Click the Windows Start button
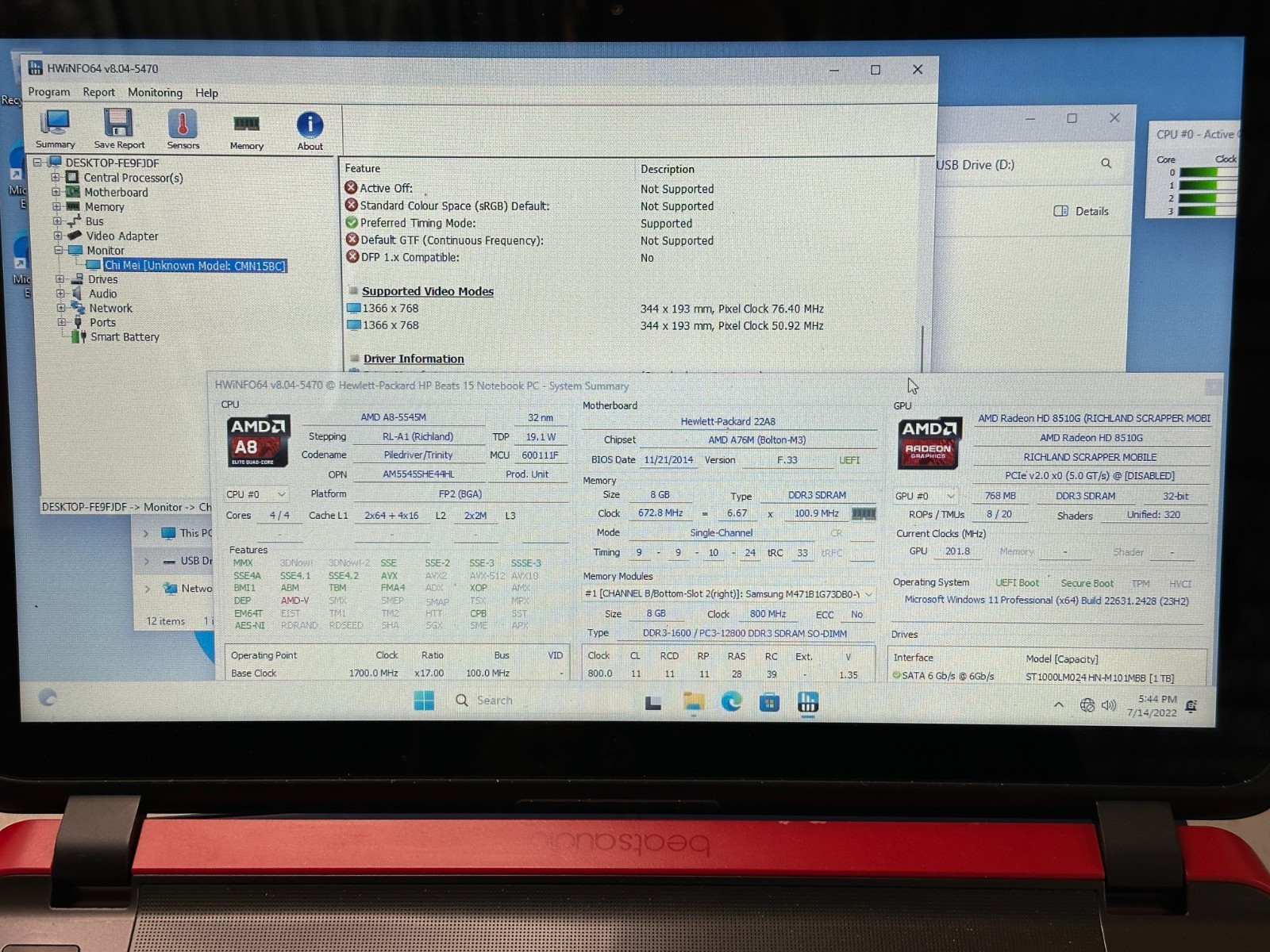This screenshot has height=952, width=1270. point(424,701)
